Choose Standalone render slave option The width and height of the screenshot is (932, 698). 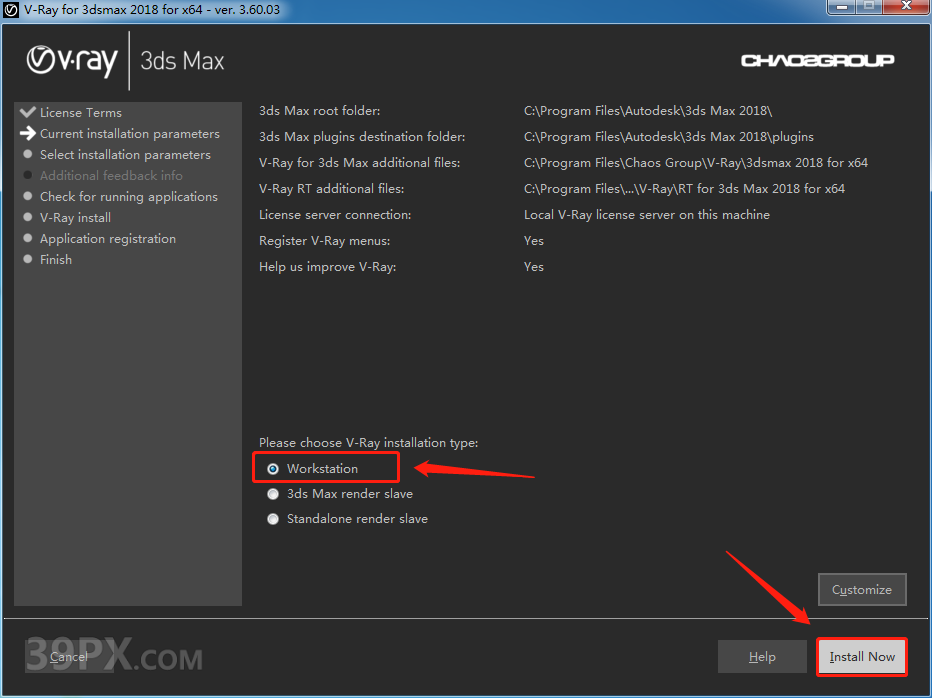point(273,519)
